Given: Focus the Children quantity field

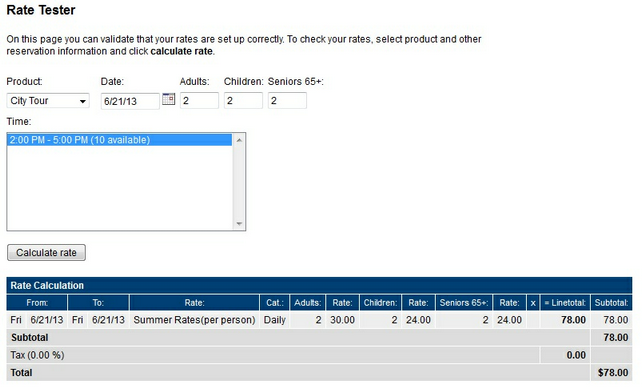Looking at the screenshot, I should click(x=243, y=101).
